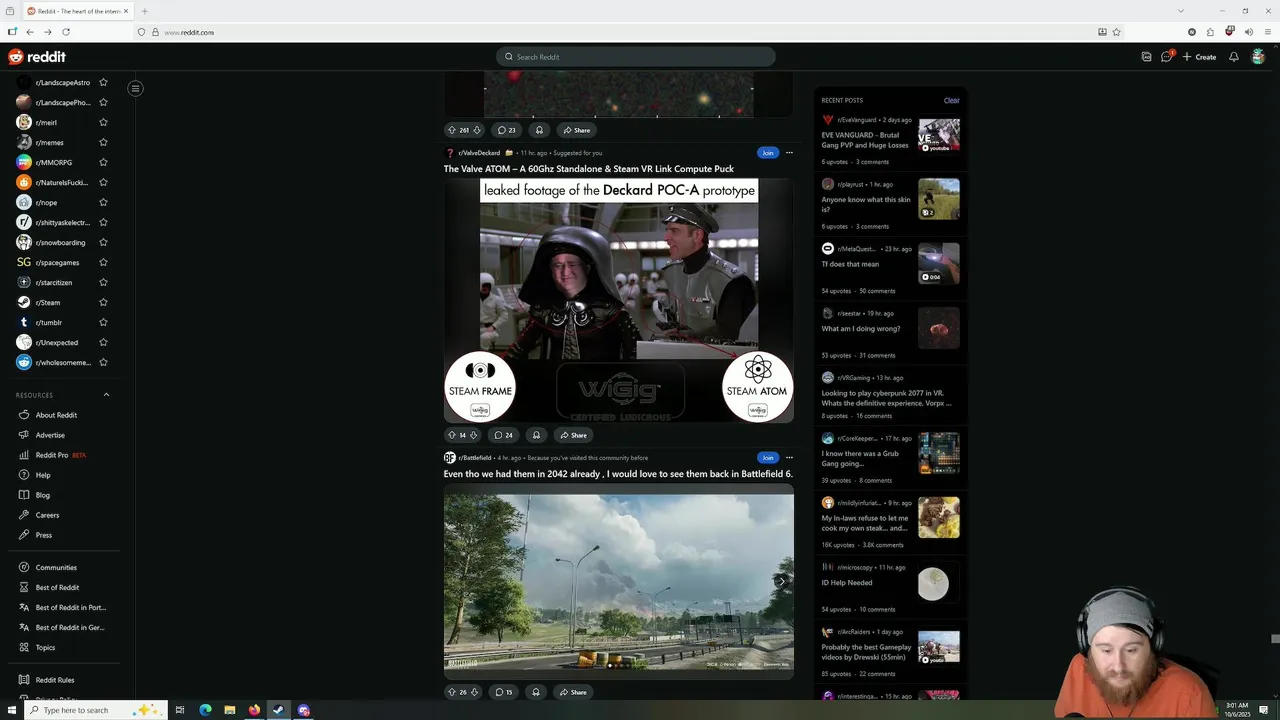Screen dimensions: 1280x720
Task: Bookmark this page with the star icon
Action: [x=1117, y=32]
